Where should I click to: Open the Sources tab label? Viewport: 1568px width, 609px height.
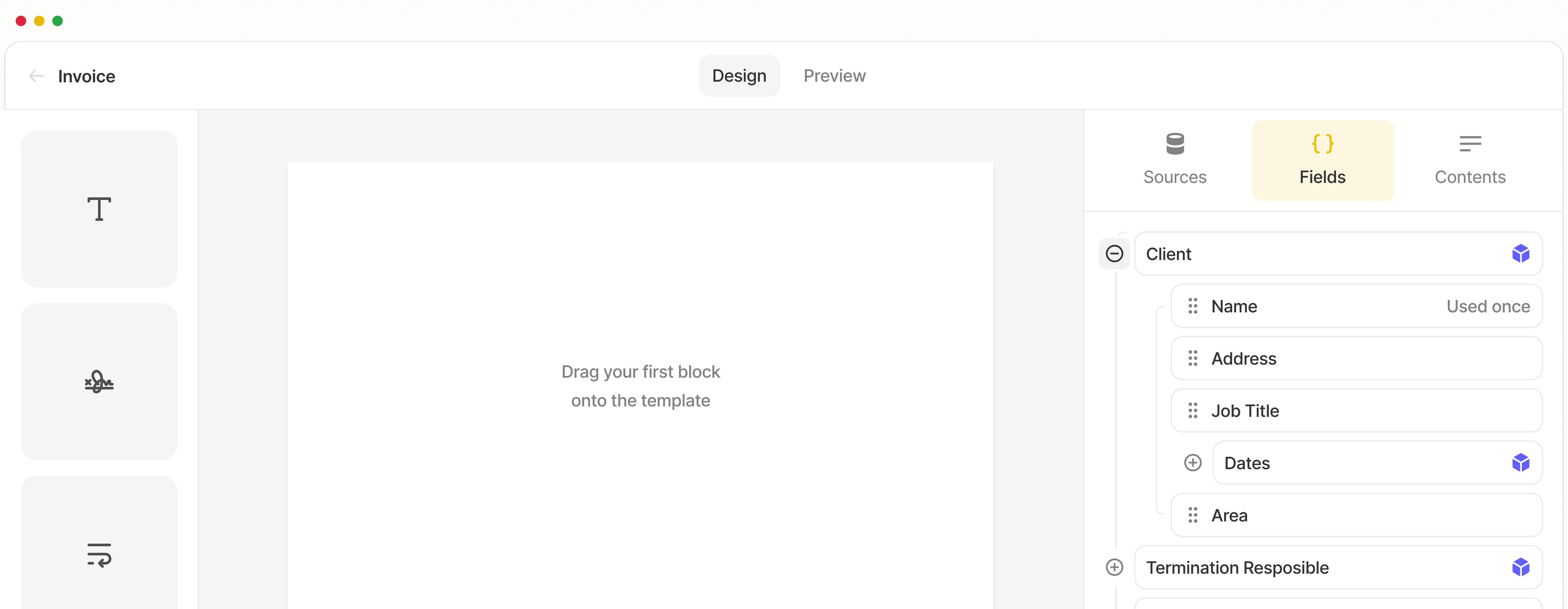point(1175,177)
